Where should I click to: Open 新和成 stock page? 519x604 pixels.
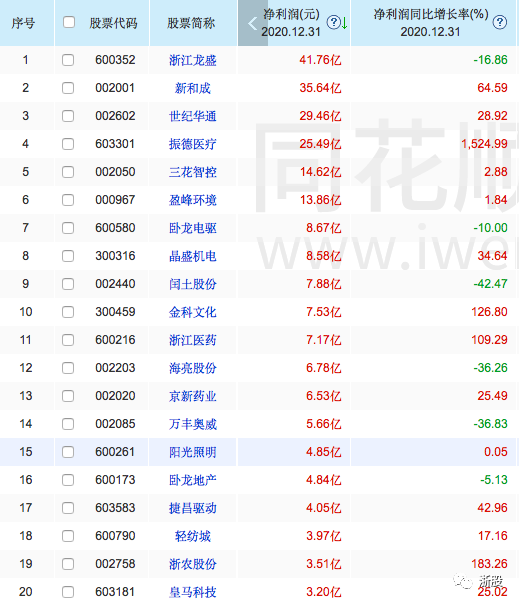click(193, 88)
